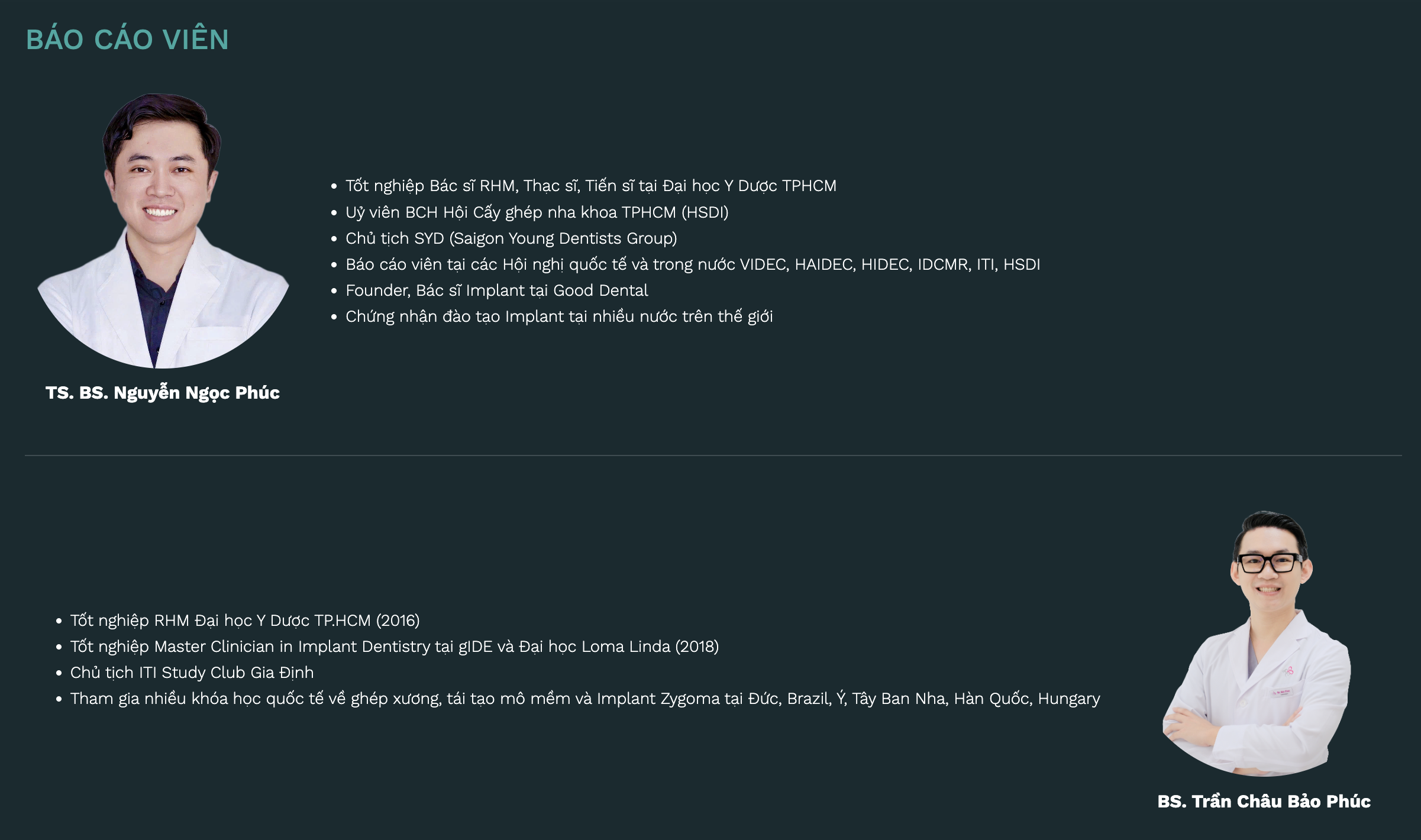The height and width of the screenshot is (840, 1421).
Task: Click the Saigon Young Dentists Group line
Action: pyautogui.click(x=511, y=238)
